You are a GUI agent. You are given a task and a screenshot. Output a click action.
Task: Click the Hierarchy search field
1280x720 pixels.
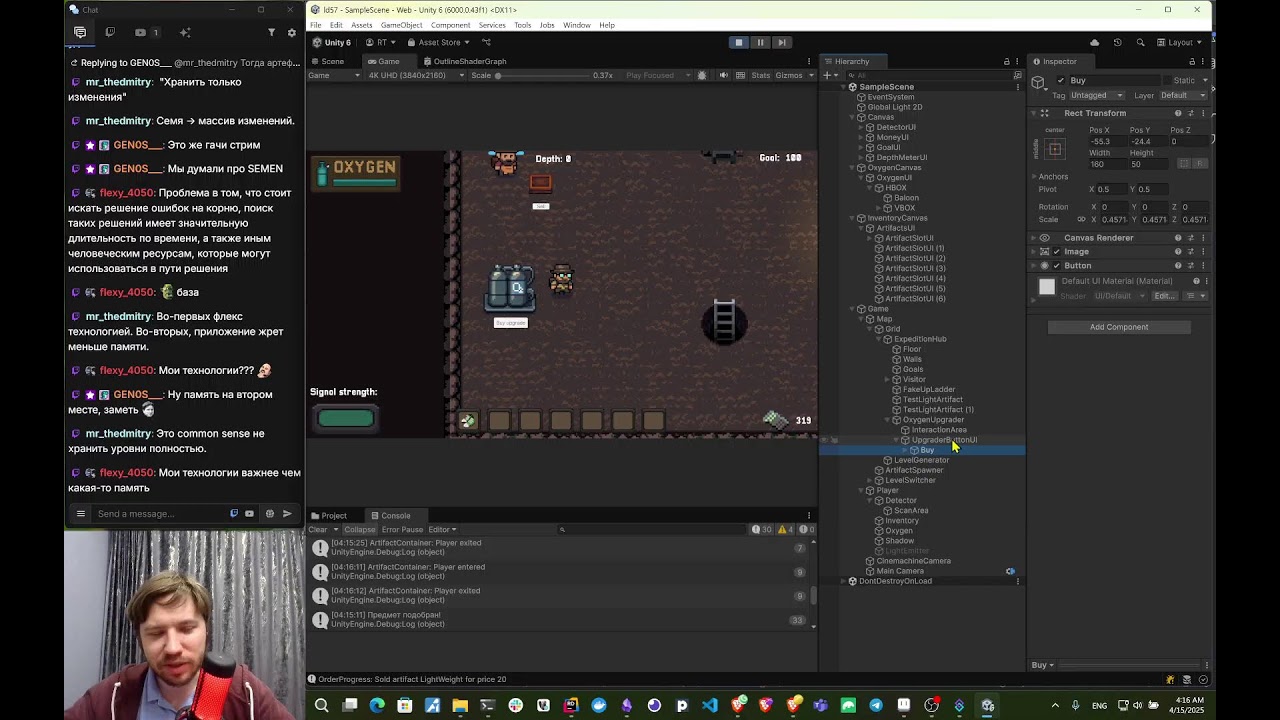(x=927, y=75)
